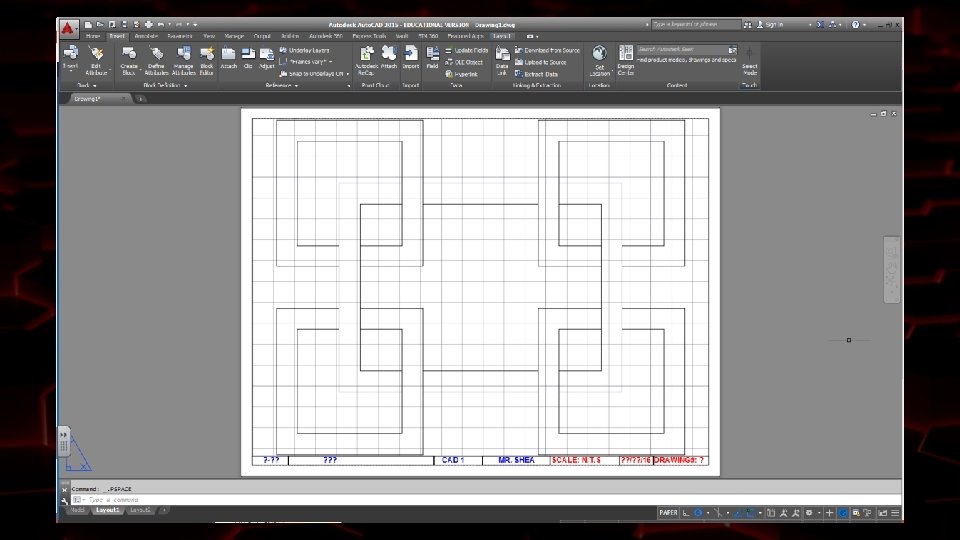Select the Model tab at bottom

[x=78, y=510]
